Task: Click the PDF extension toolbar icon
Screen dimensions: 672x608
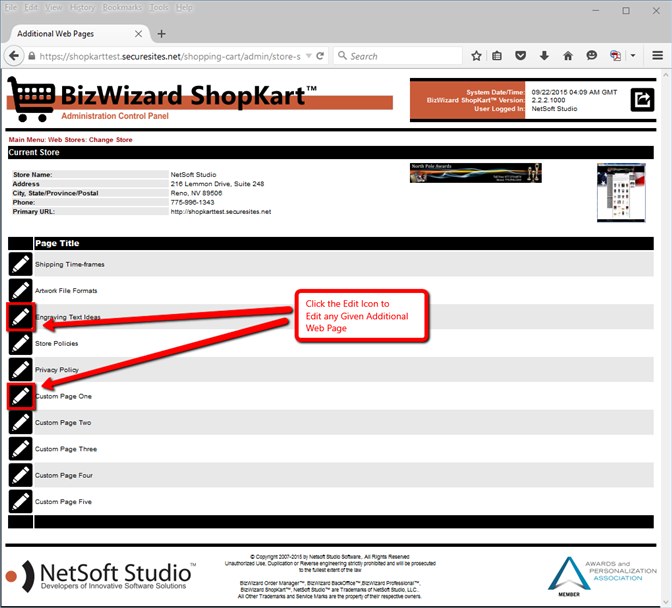Action: (615, 56)
